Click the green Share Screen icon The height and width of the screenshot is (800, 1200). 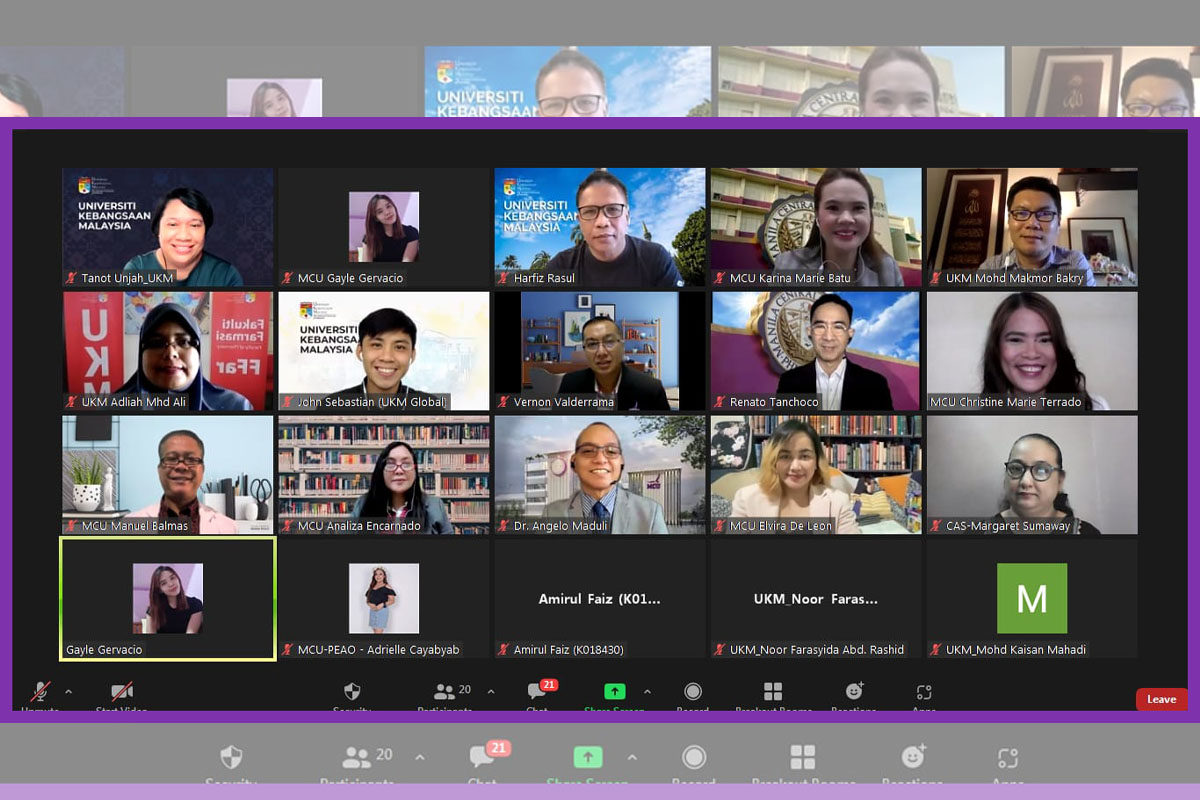point(614,692)
